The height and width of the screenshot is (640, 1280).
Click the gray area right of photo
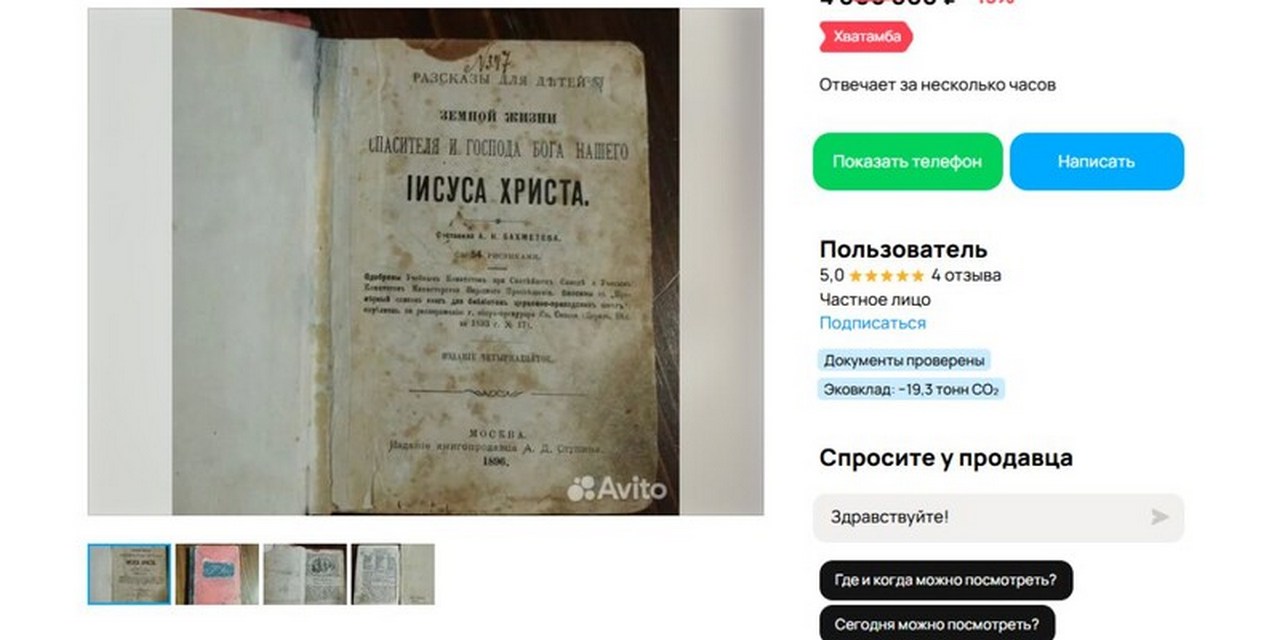[721, 262]
